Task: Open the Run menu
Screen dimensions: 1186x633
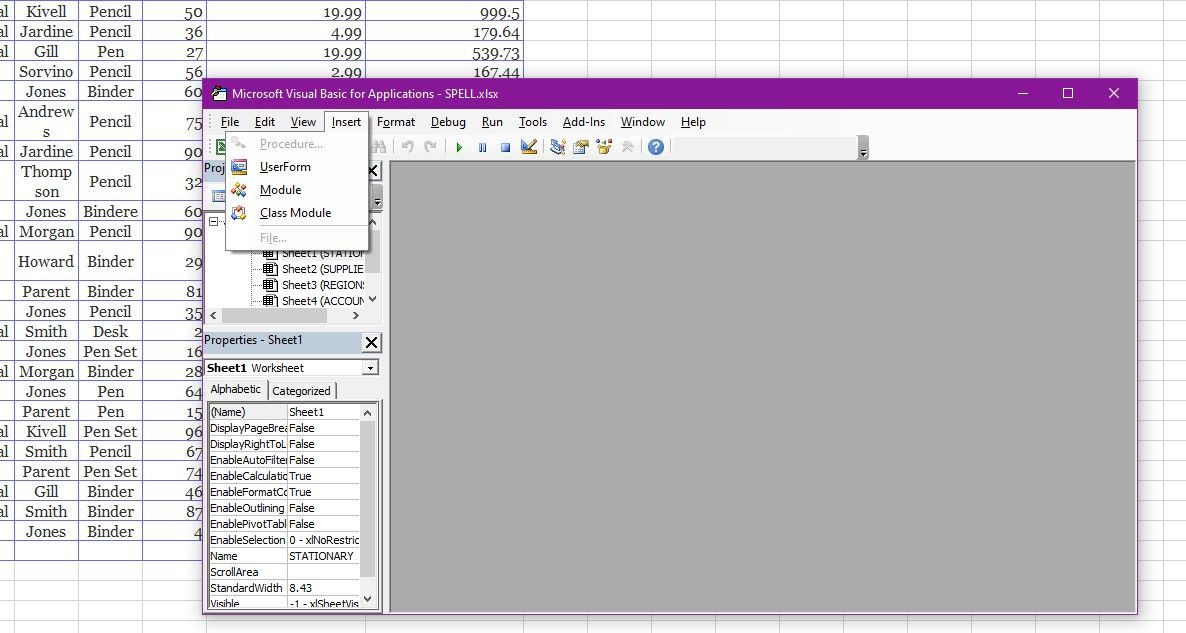Action: (x=492, y=122)
